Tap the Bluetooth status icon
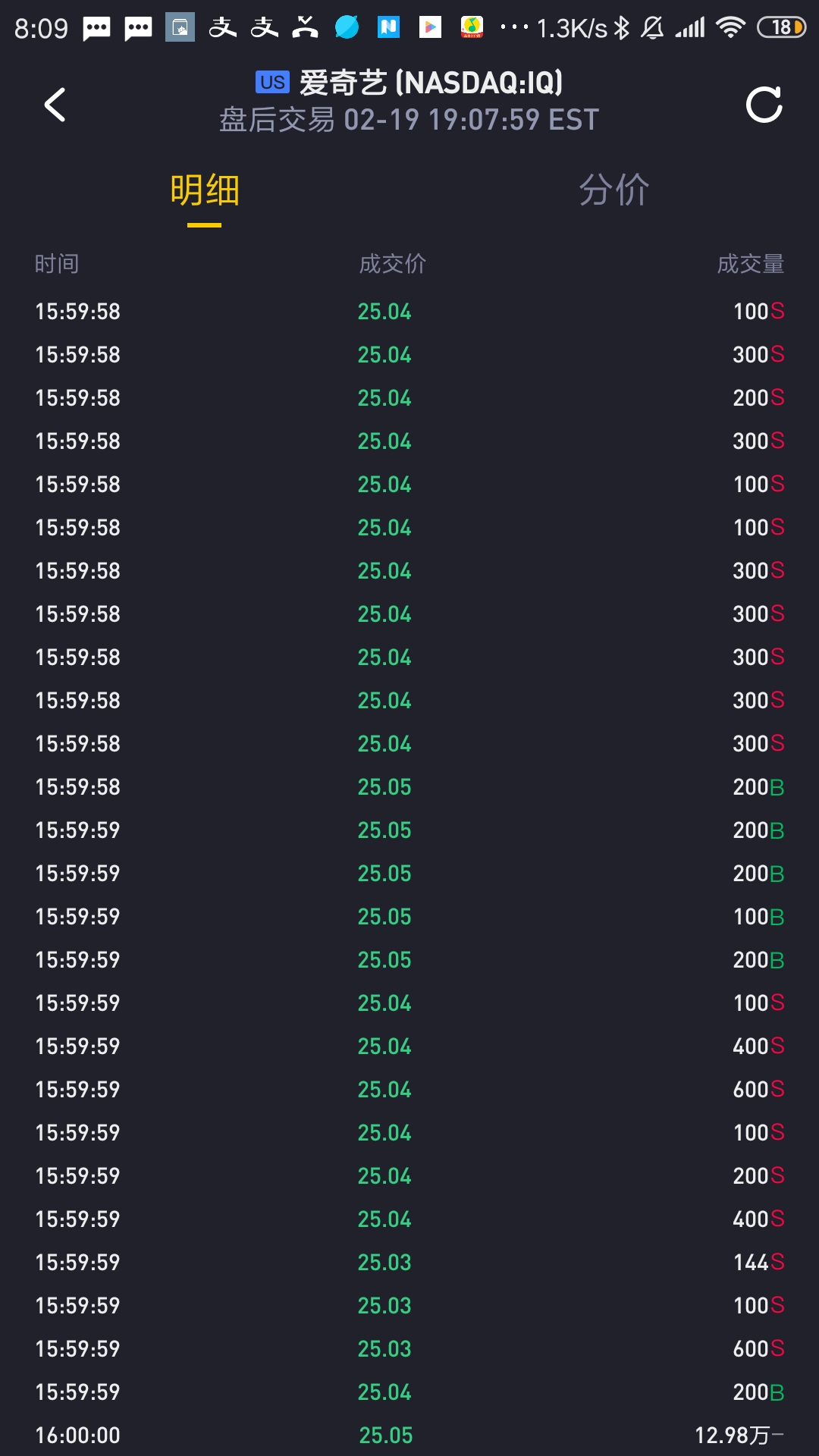This screenshot has height=1456, width=819. point(622,28)
